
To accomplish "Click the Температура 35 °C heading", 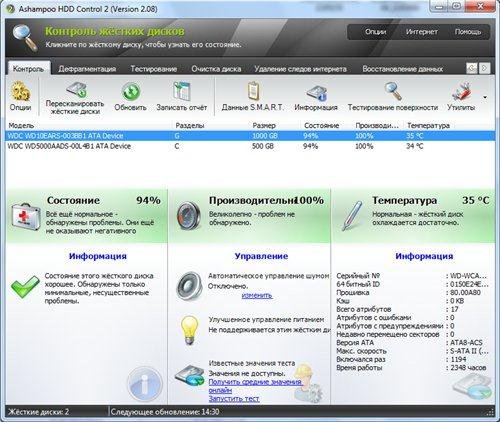I will pyautogui.click(x=431, y=200).
